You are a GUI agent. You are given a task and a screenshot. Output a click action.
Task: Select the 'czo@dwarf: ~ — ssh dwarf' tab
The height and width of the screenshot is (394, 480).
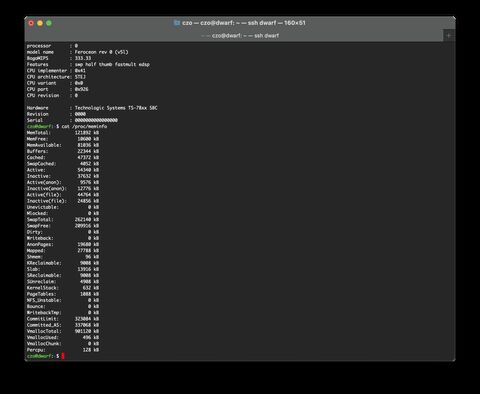point(240,35)
